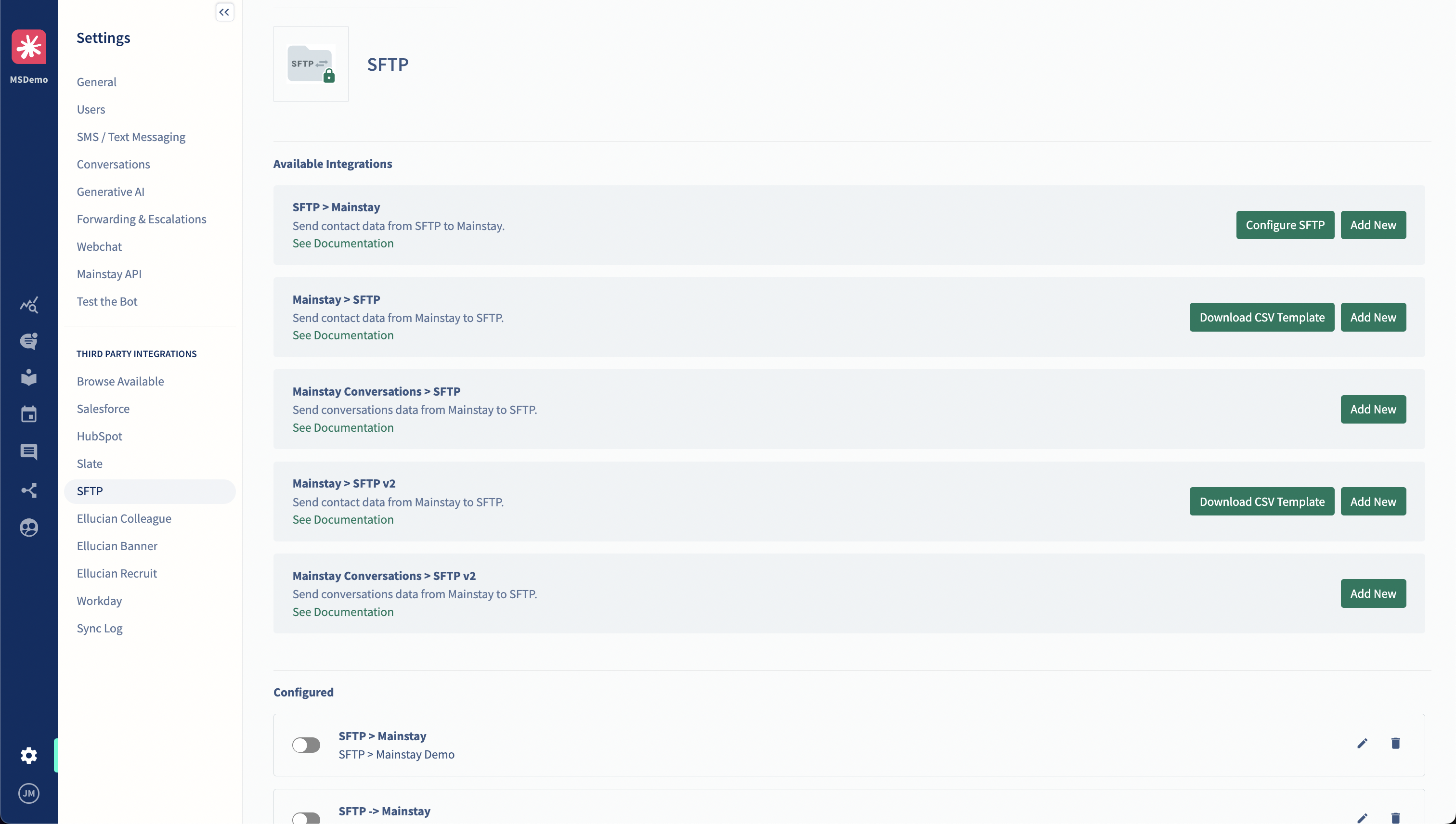Image resolution: width=1456 pixels, height=824 pixels.
Task: Click the 'Configured' section heading
Action: (303, 692)
